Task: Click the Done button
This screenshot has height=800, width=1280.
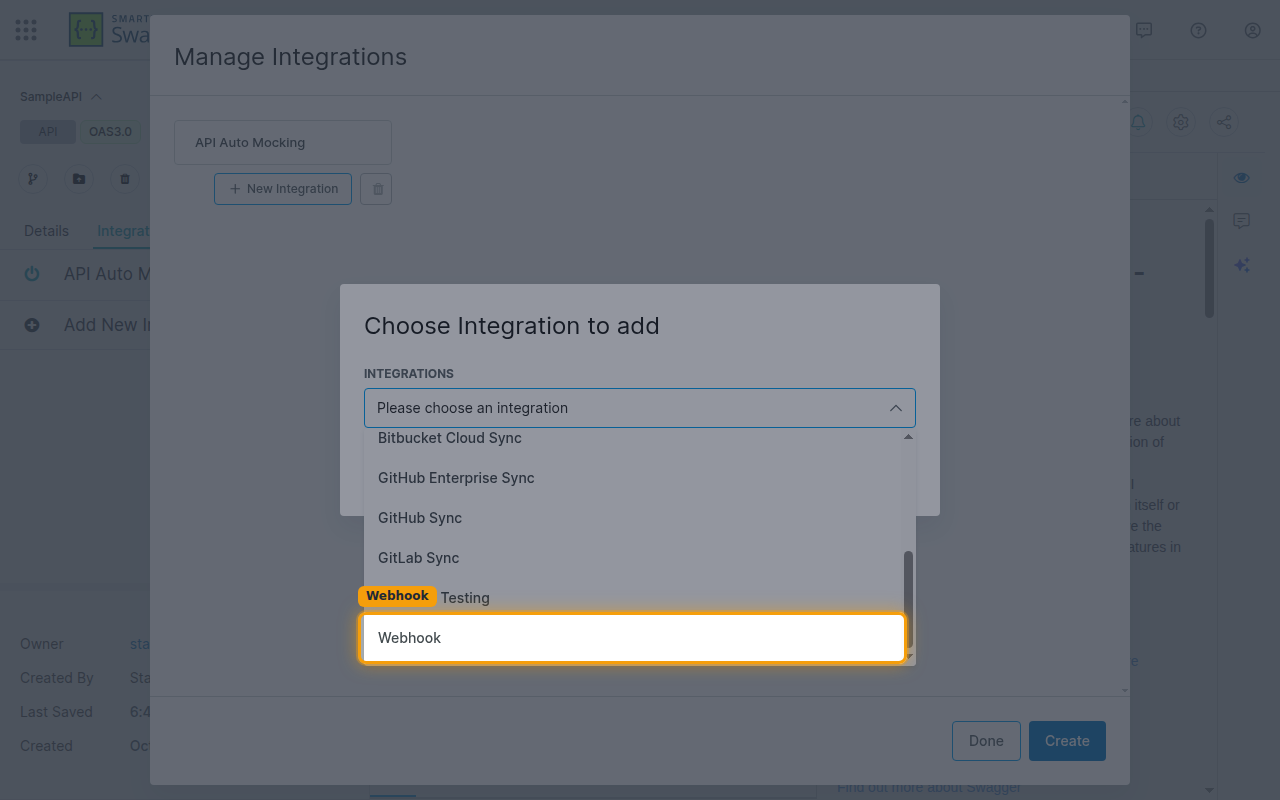Action: tap(986, 741)
